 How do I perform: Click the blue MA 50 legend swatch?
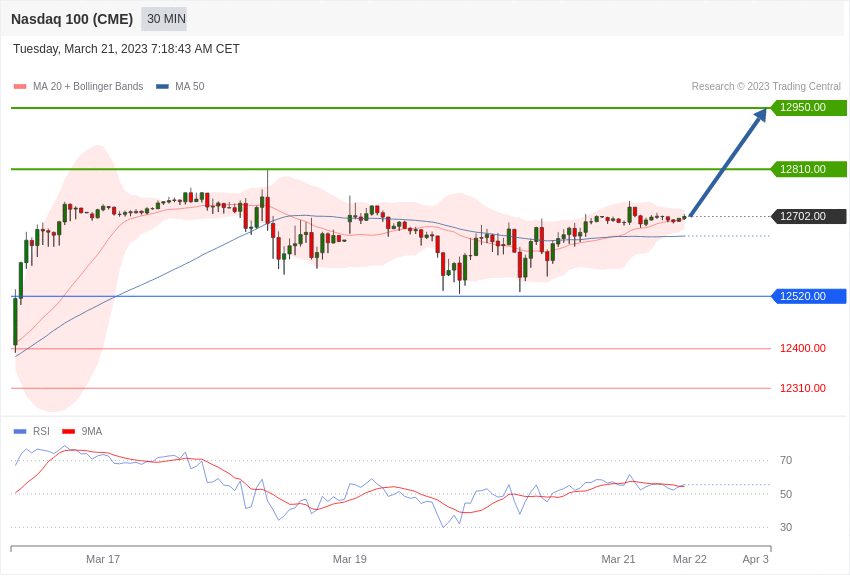pyautogui.click(x=162, y=87)
